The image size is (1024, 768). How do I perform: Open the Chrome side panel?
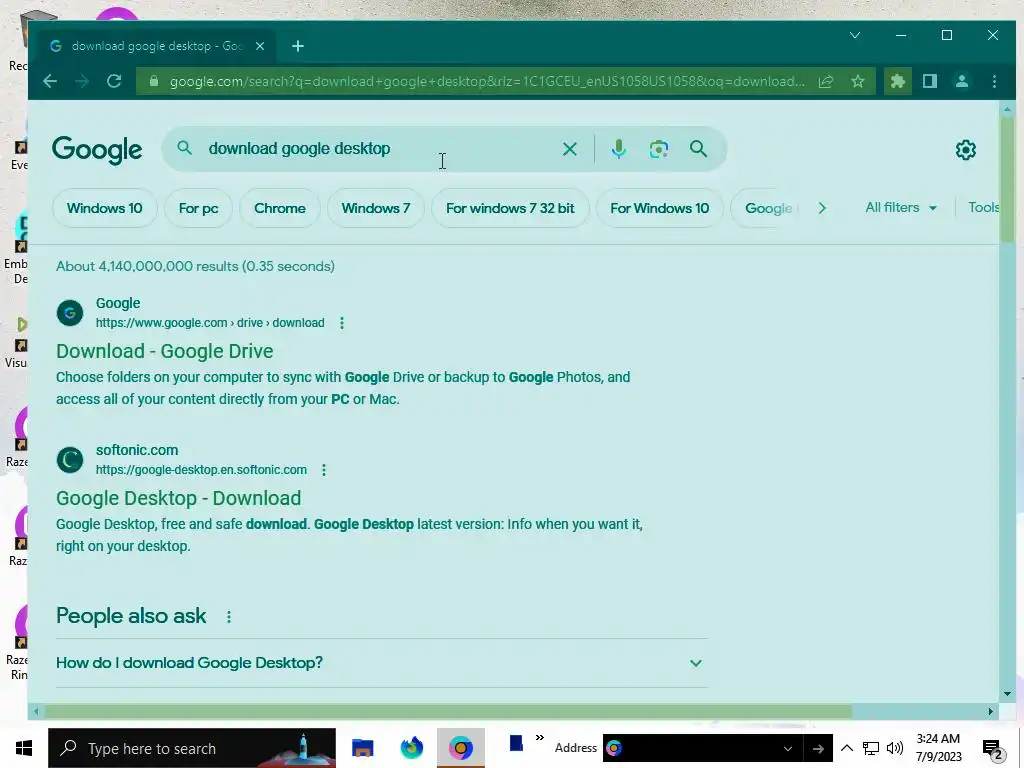[x=930, y=81]
